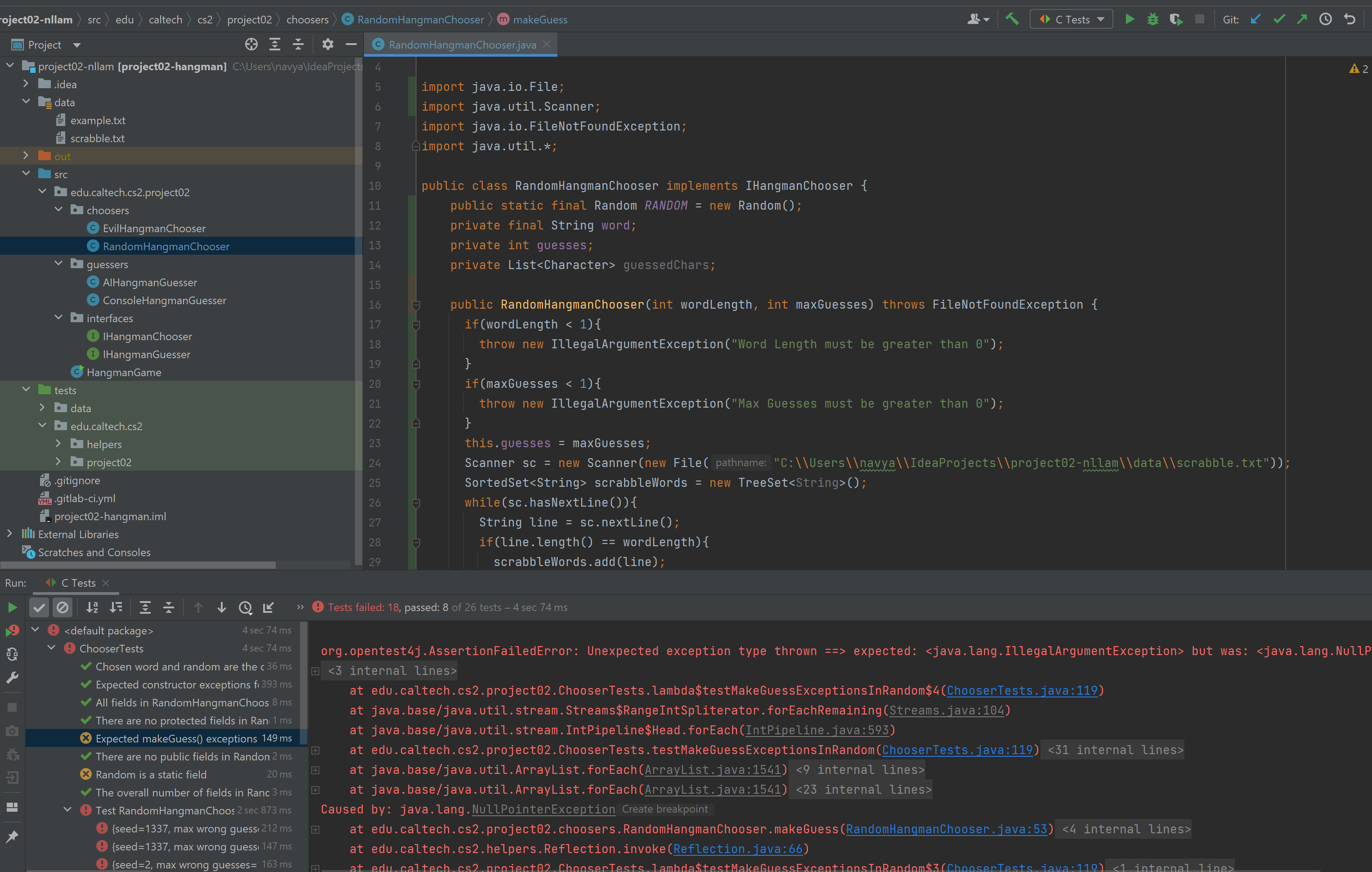Open EvilHangmanChooser class in tree

tap(154, 228)
